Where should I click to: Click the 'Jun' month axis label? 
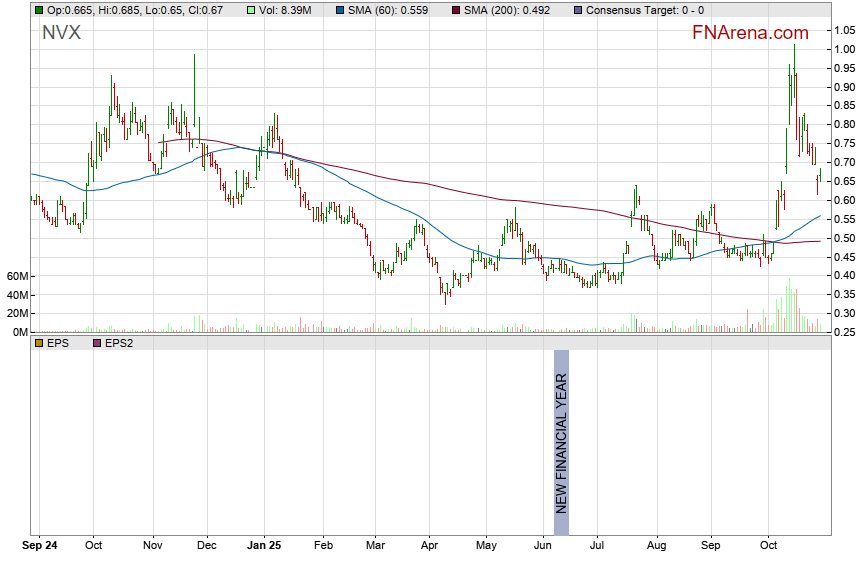[x=543, y=548]
